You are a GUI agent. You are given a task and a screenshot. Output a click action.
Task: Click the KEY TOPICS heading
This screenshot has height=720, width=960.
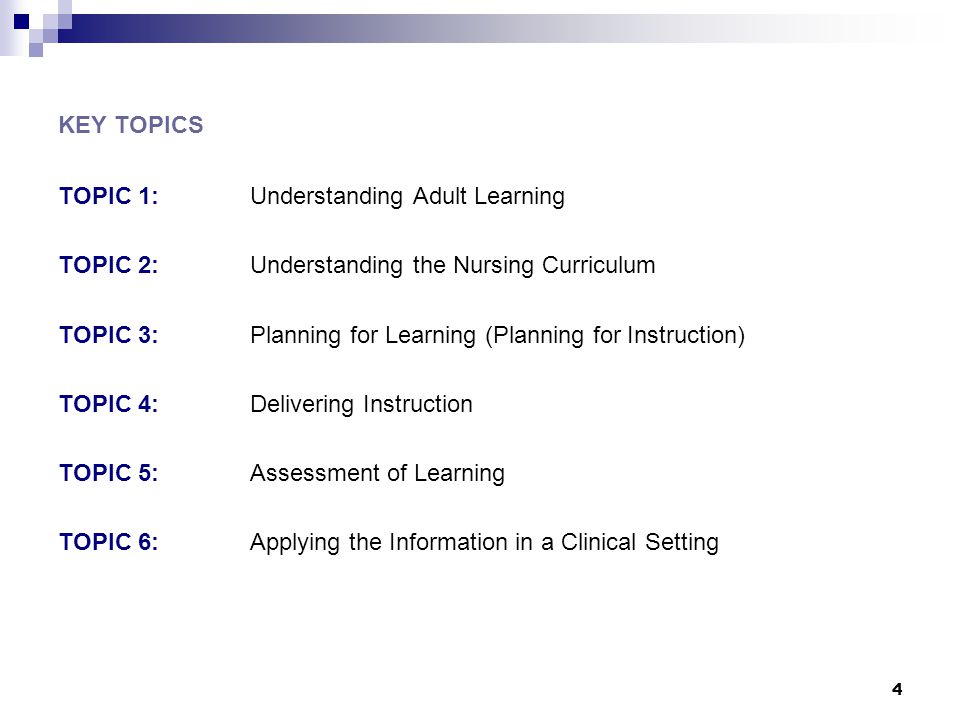(x=131, y=126)
